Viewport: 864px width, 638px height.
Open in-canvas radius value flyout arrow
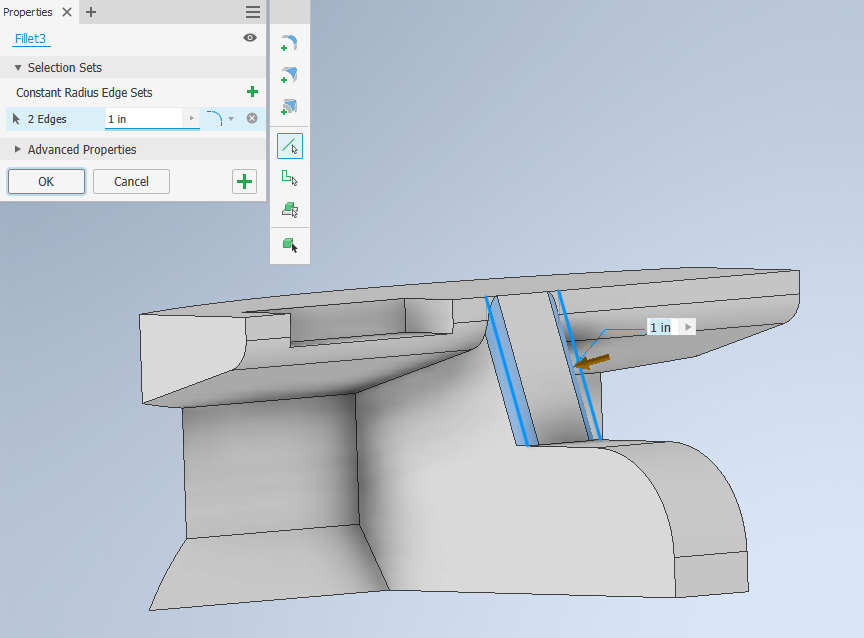pyautogui.click(x=688, y=327)
